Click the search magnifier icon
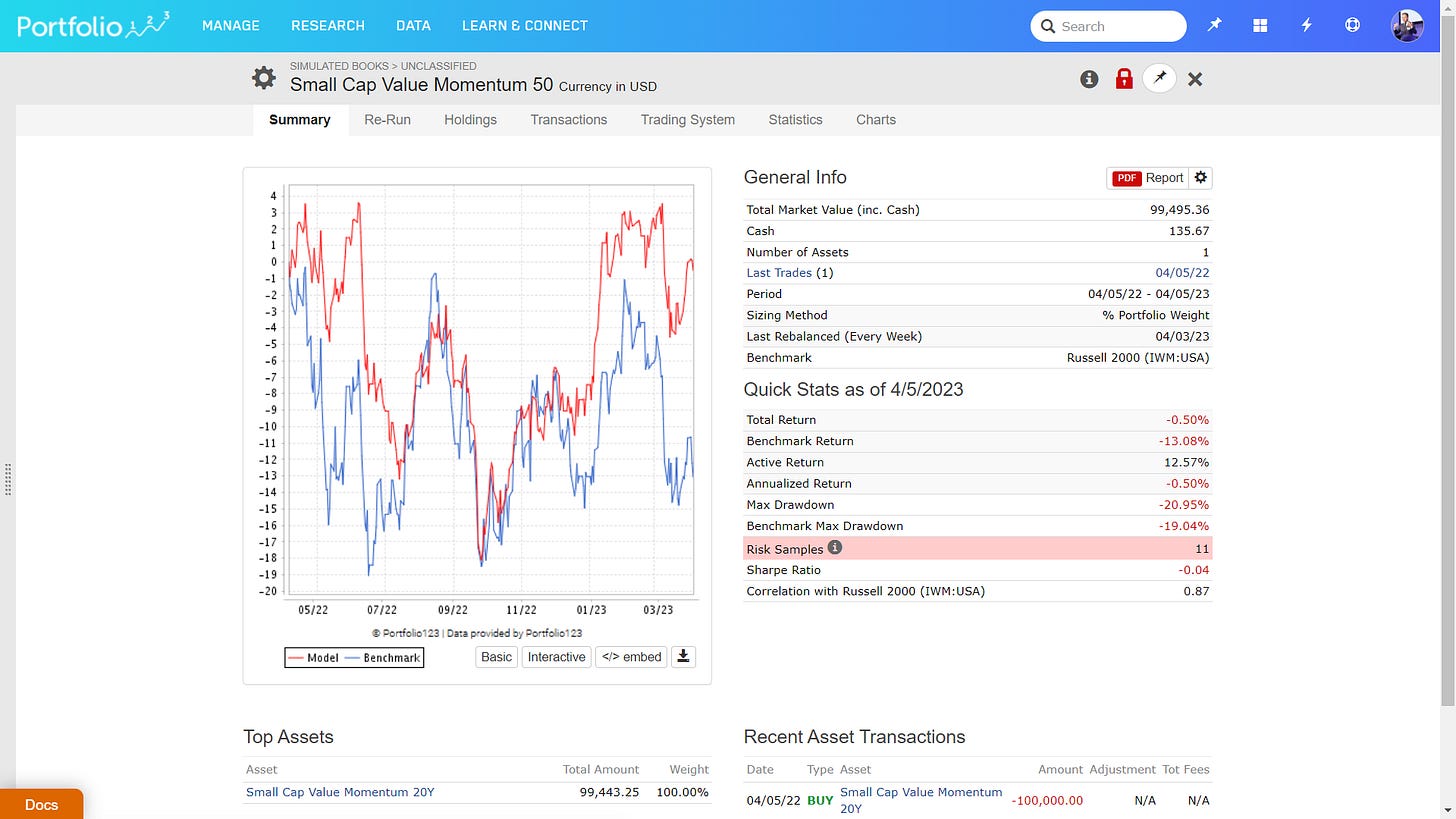This screenshot has height=819, width=1456. [1048, 26]
